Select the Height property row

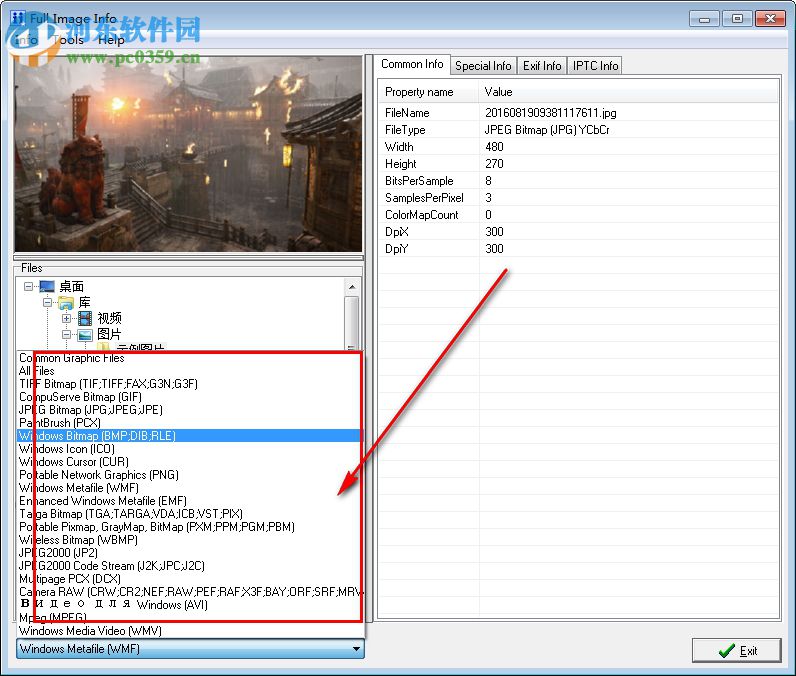578,164
